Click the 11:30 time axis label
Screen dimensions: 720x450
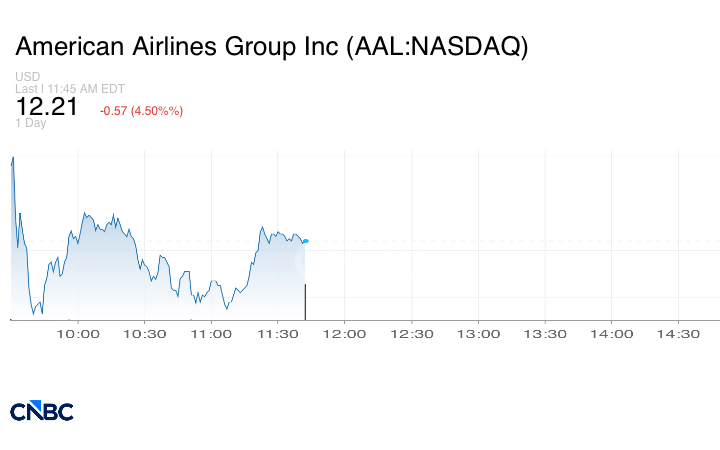(x=278, y=333)
